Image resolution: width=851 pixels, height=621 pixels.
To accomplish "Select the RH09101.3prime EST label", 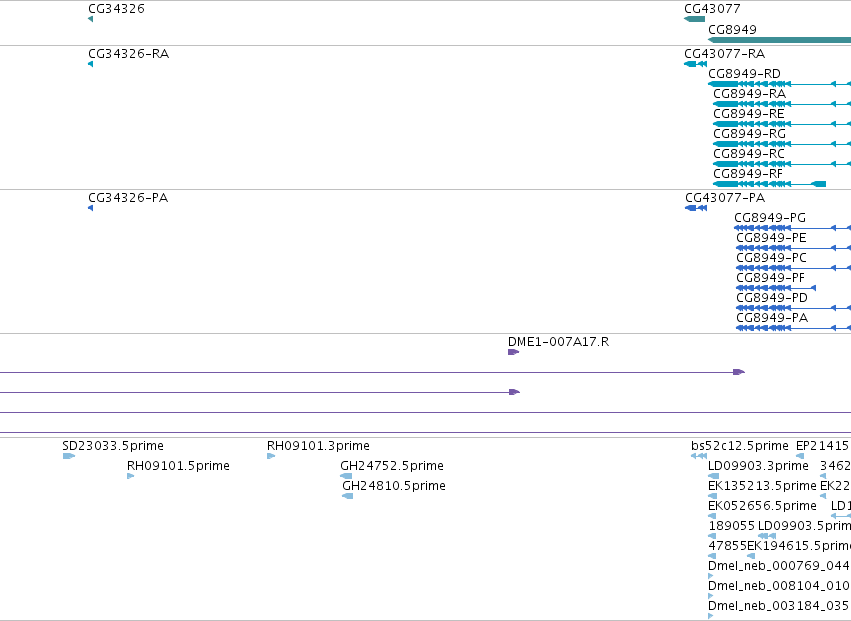I will pos(318,446).
